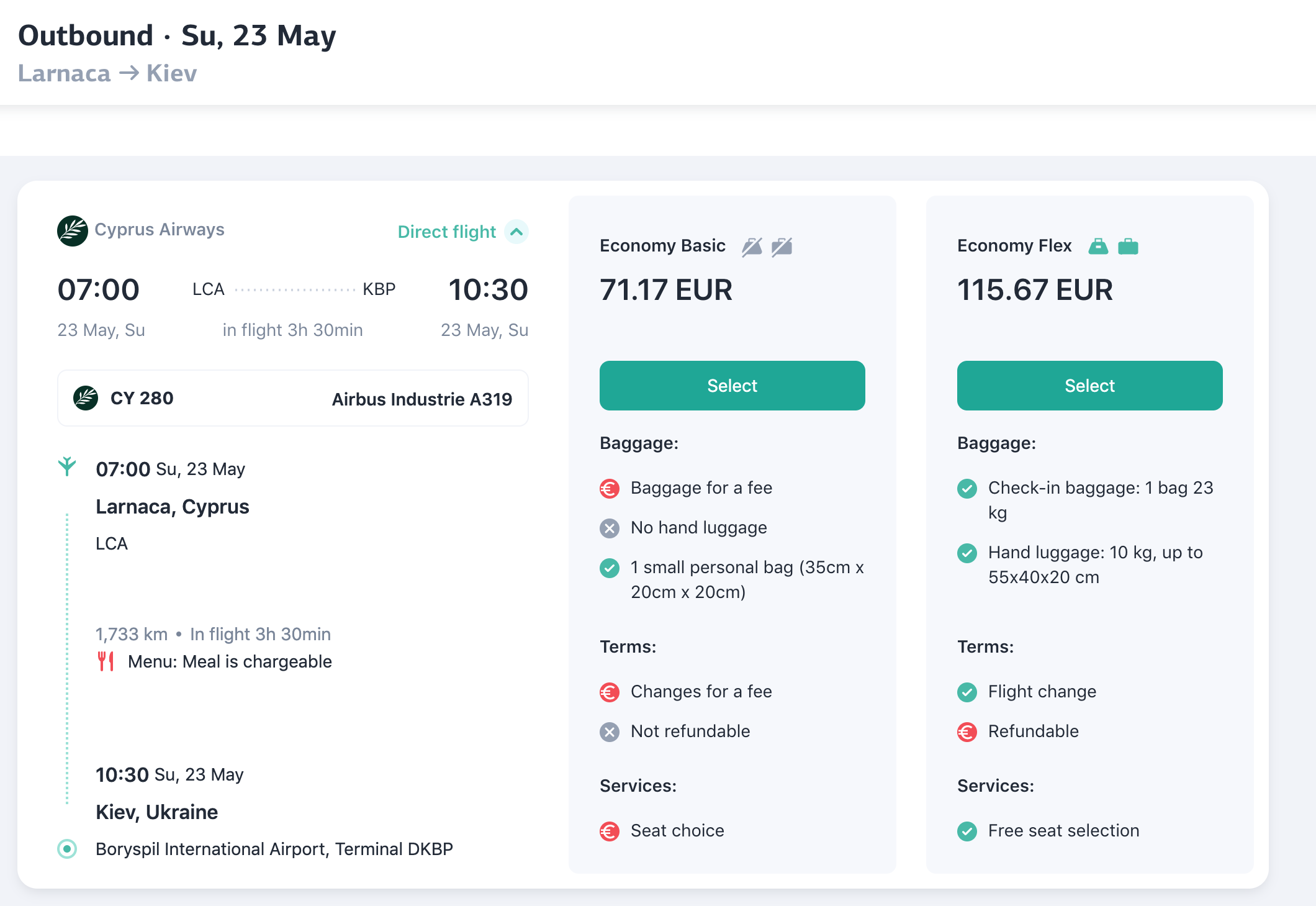1316x906 pixels.
Task: Click the 'Flight change' text
Action: 1042,692
